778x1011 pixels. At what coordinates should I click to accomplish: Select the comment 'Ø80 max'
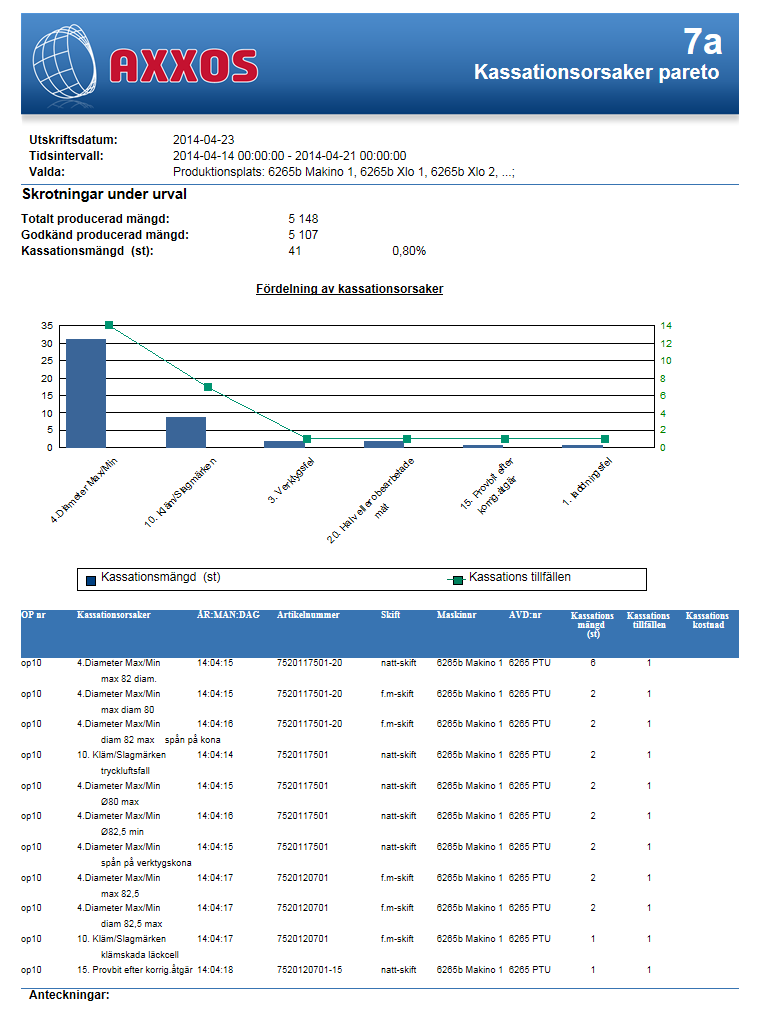point(120,802)
